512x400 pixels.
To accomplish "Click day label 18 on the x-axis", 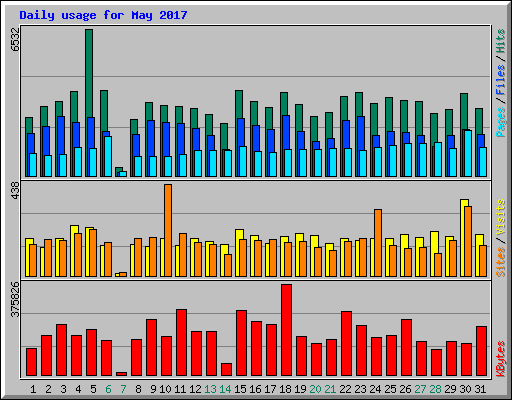I will [285, 389].
